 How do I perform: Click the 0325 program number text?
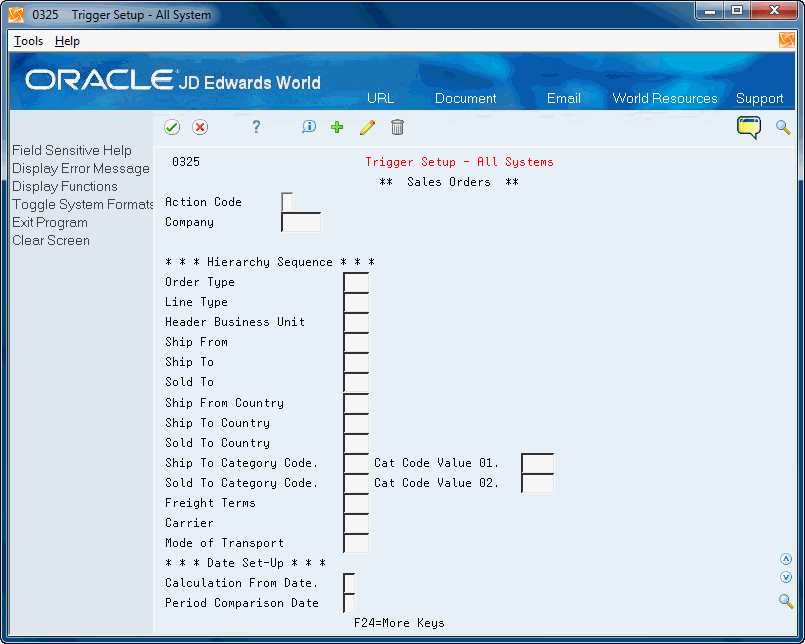pos(186,162)
